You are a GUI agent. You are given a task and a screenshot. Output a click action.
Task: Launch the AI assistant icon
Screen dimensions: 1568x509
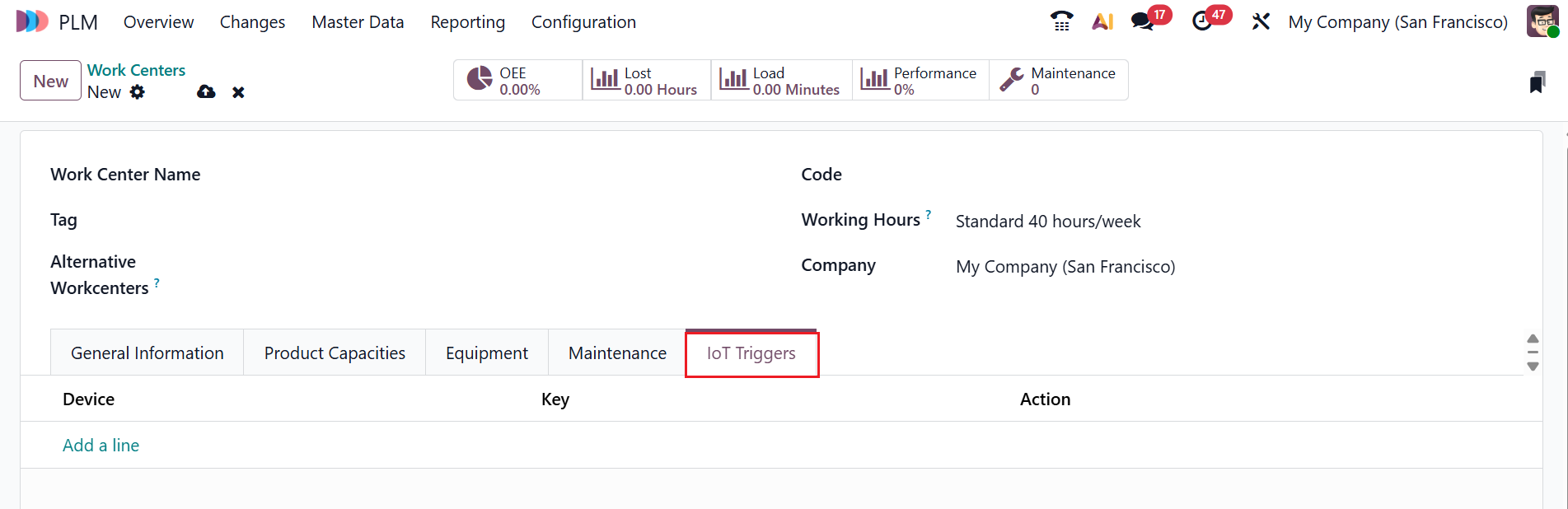[1102, 21]
